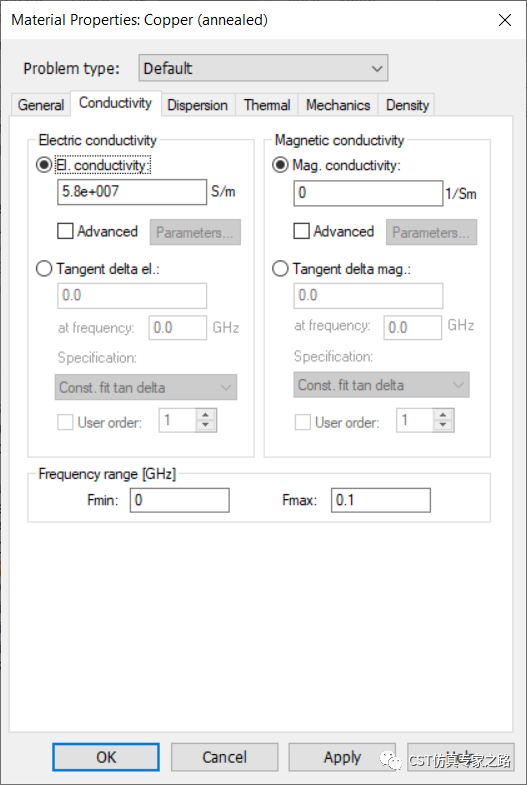
Task: Switch to the Thermal tab
Action: coord(267,105)
